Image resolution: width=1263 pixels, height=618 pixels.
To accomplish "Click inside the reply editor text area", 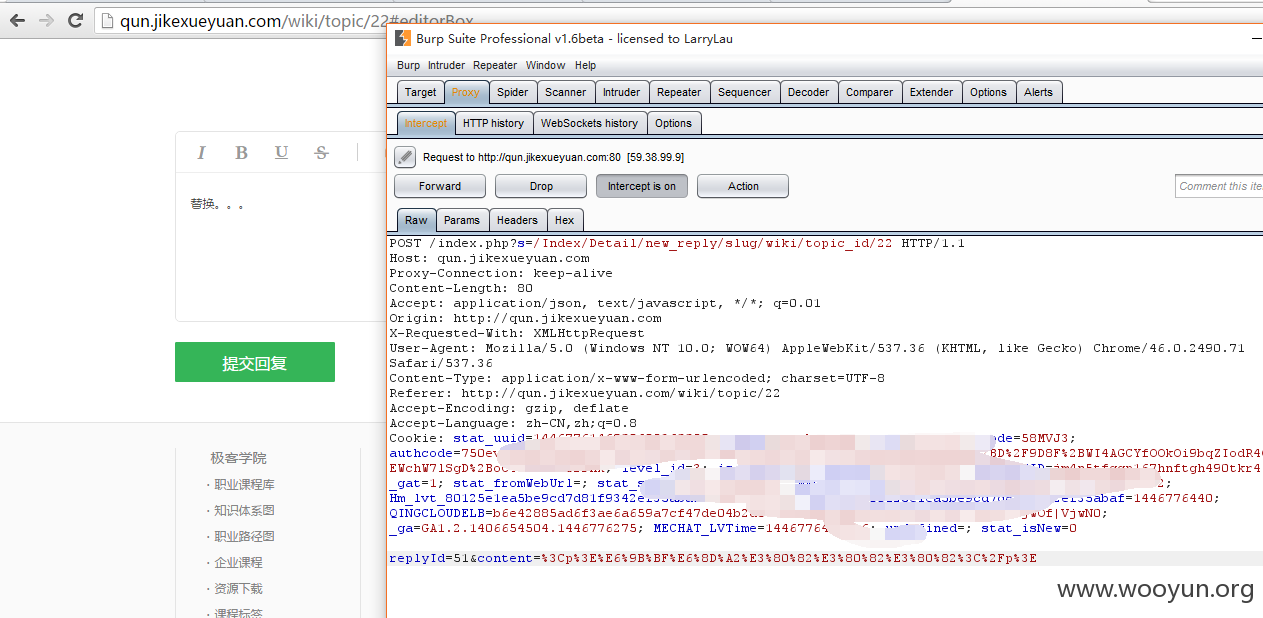I will point(281,246).
